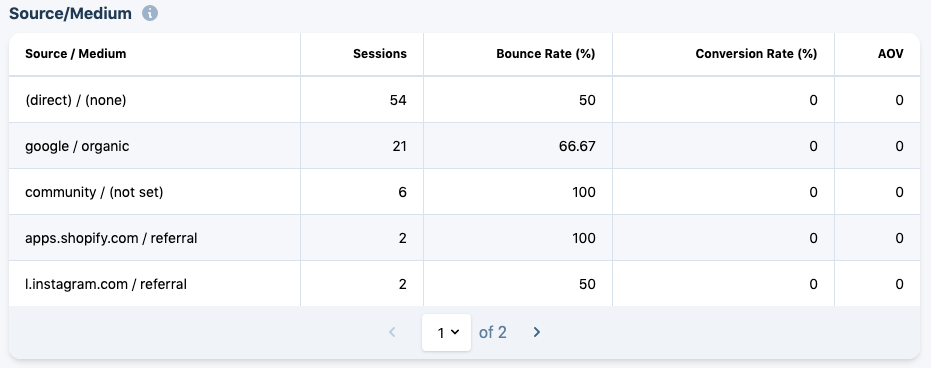Click sessions value 21 for google

[400, 146]
